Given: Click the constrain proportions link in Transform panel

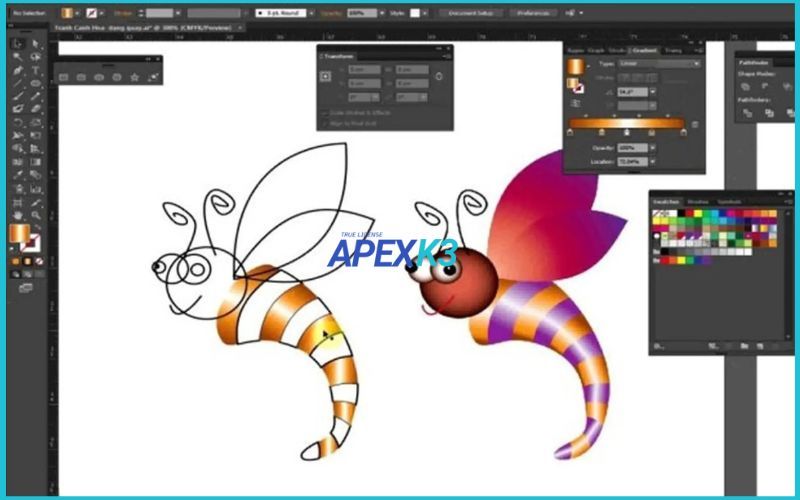Looking at the screenshot, I should (x=440, y=76).
